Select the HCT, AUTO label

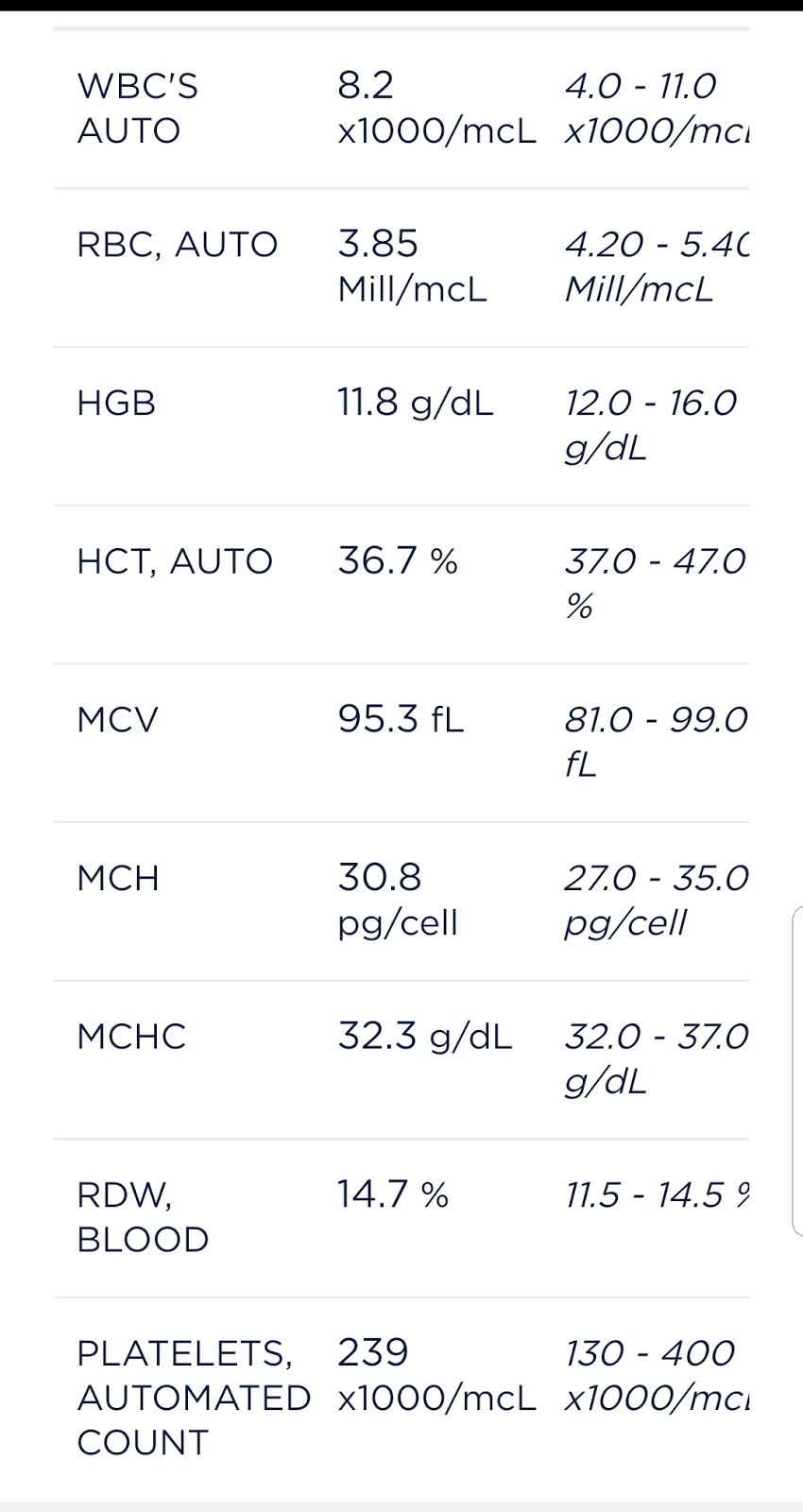[175, 562]
